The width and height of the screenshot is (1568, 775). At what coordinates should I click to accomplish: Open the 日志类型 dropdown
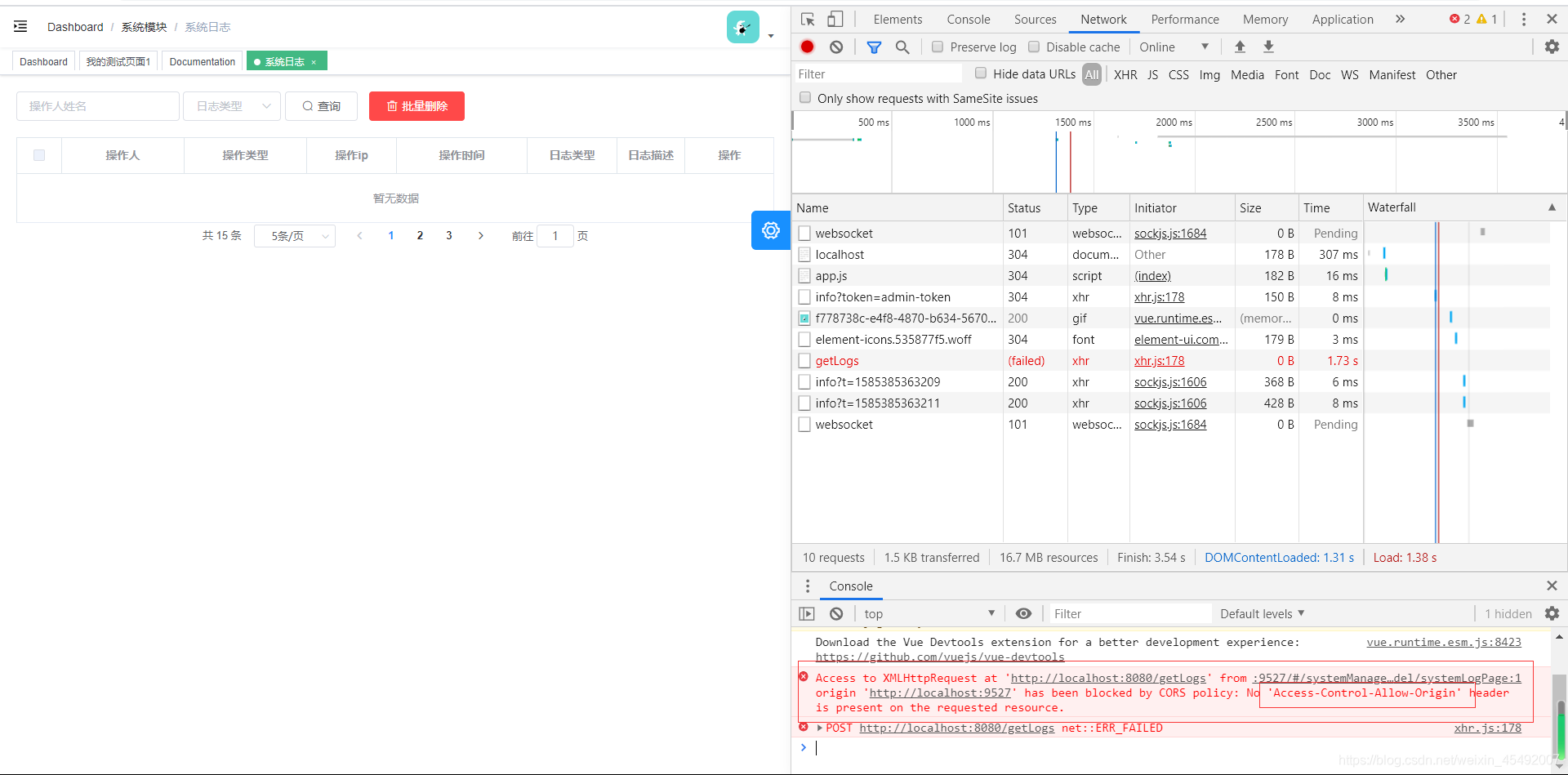[x=232, y=106]
